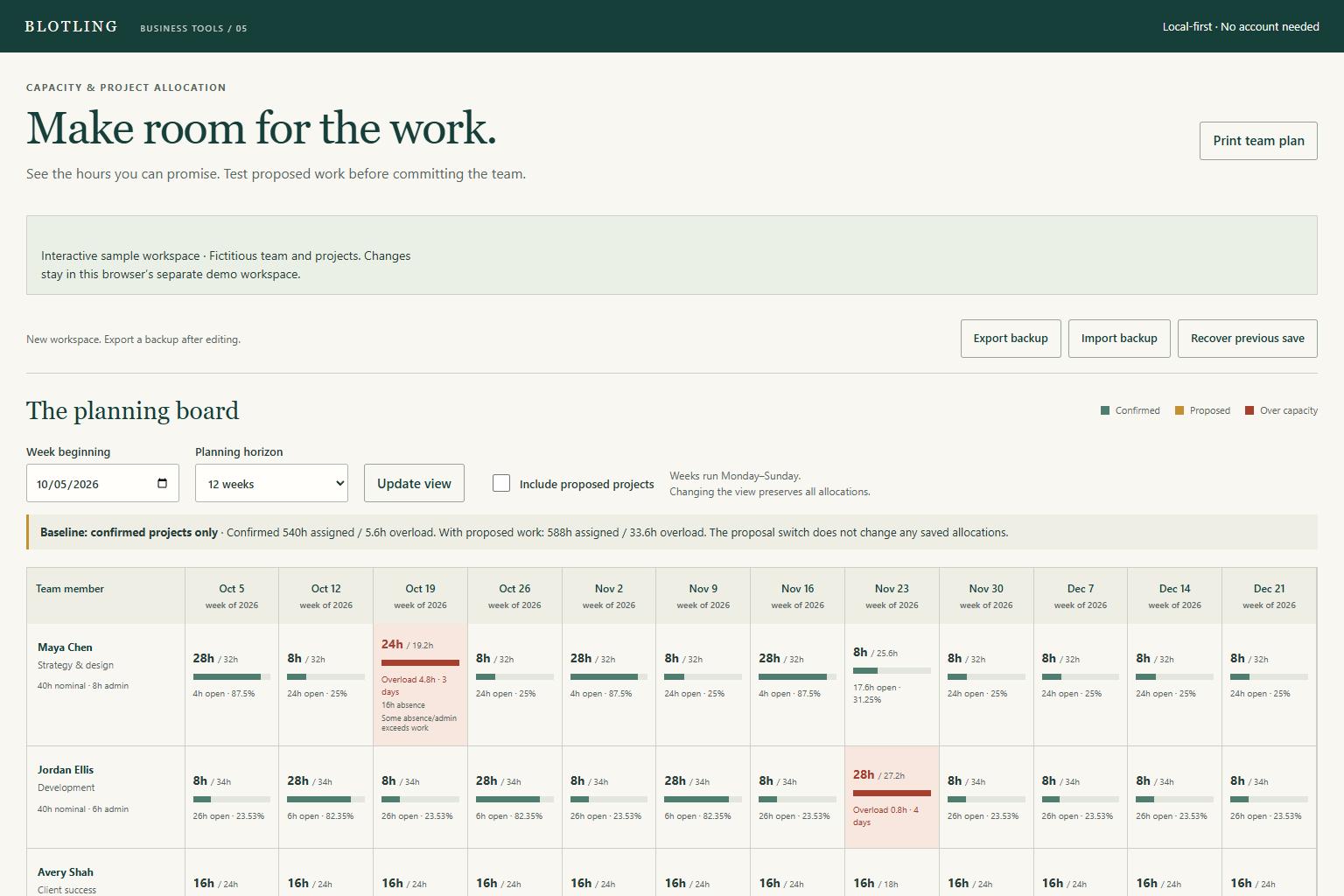Click Import backup button

click(x=1119, y=339)
